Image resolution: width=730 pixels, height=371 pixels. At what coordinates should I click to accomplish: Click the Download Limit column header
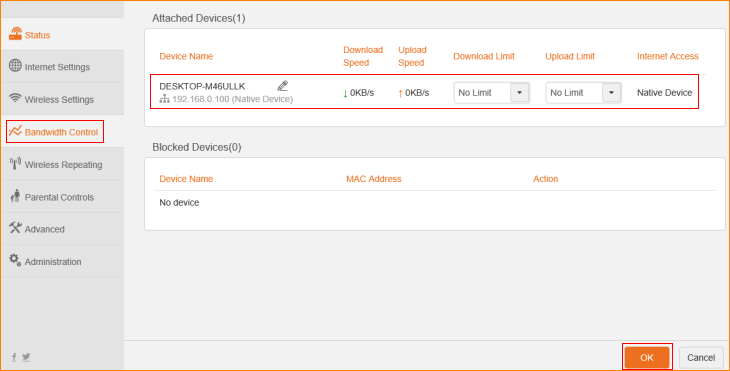(484, 56)
